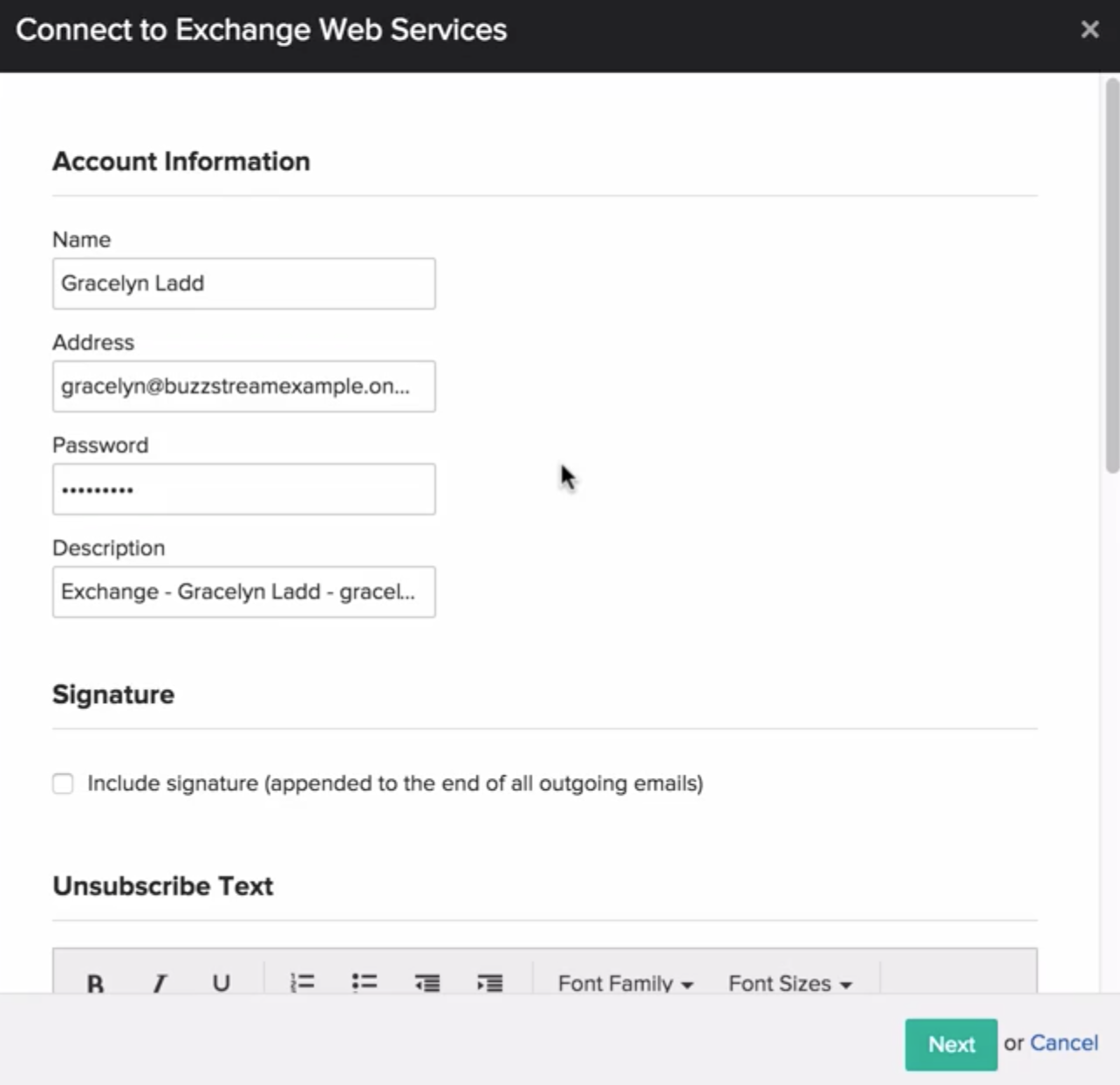Screen dimensions: 1120x1085
Task: Decrease indent in the editor
Action: [x=427, y=983]
